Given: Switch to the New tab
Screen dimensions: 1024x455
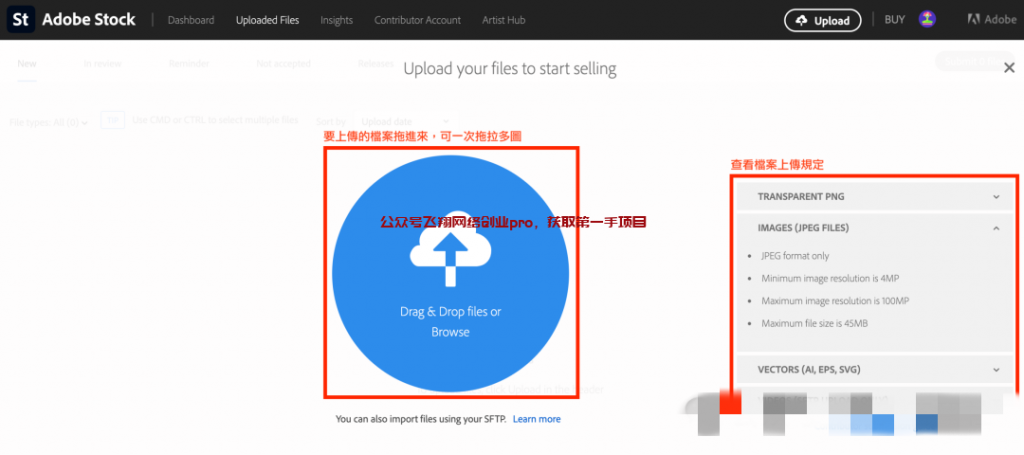Looking at the screenshot, I should (27, 64).
